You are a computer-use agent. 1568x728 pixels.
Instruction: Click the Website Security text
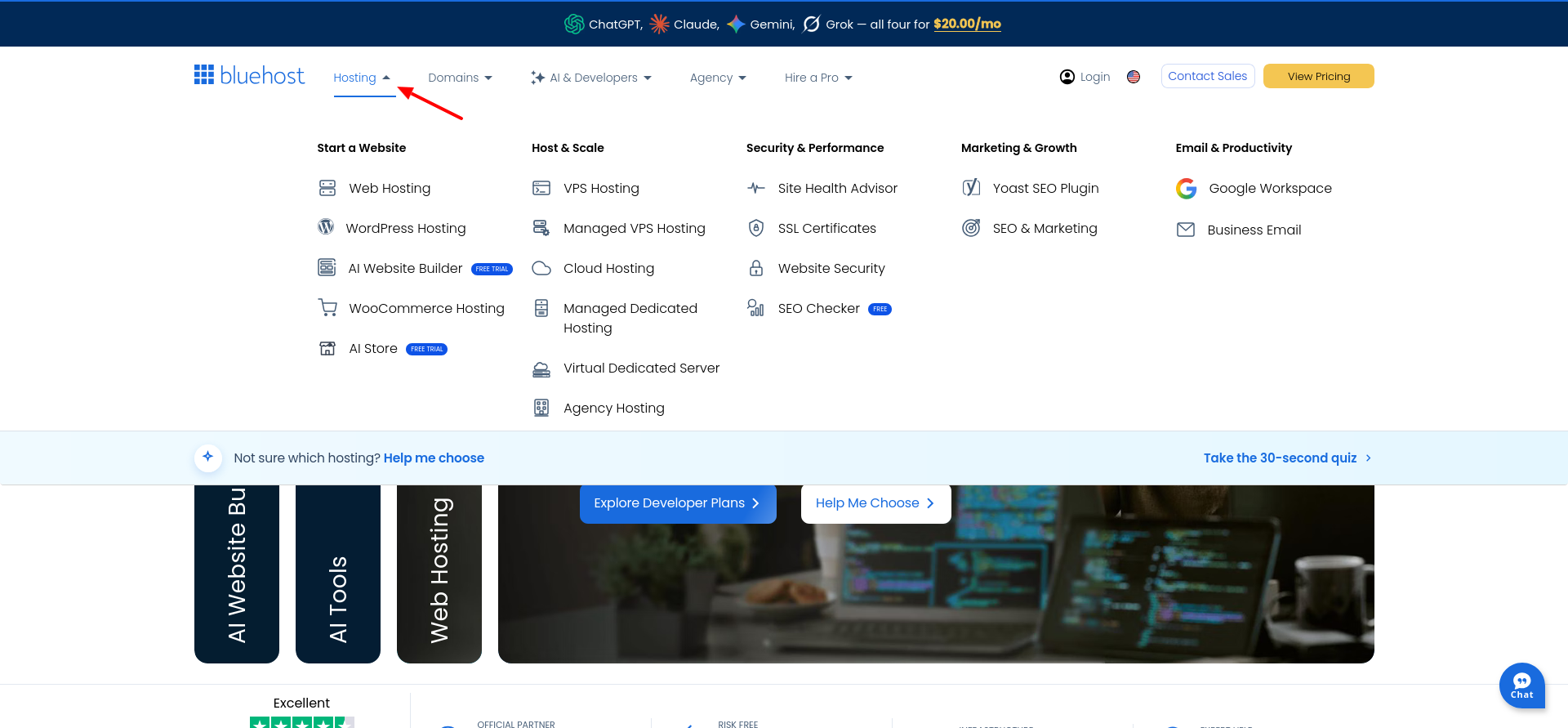tap(831, 268)
